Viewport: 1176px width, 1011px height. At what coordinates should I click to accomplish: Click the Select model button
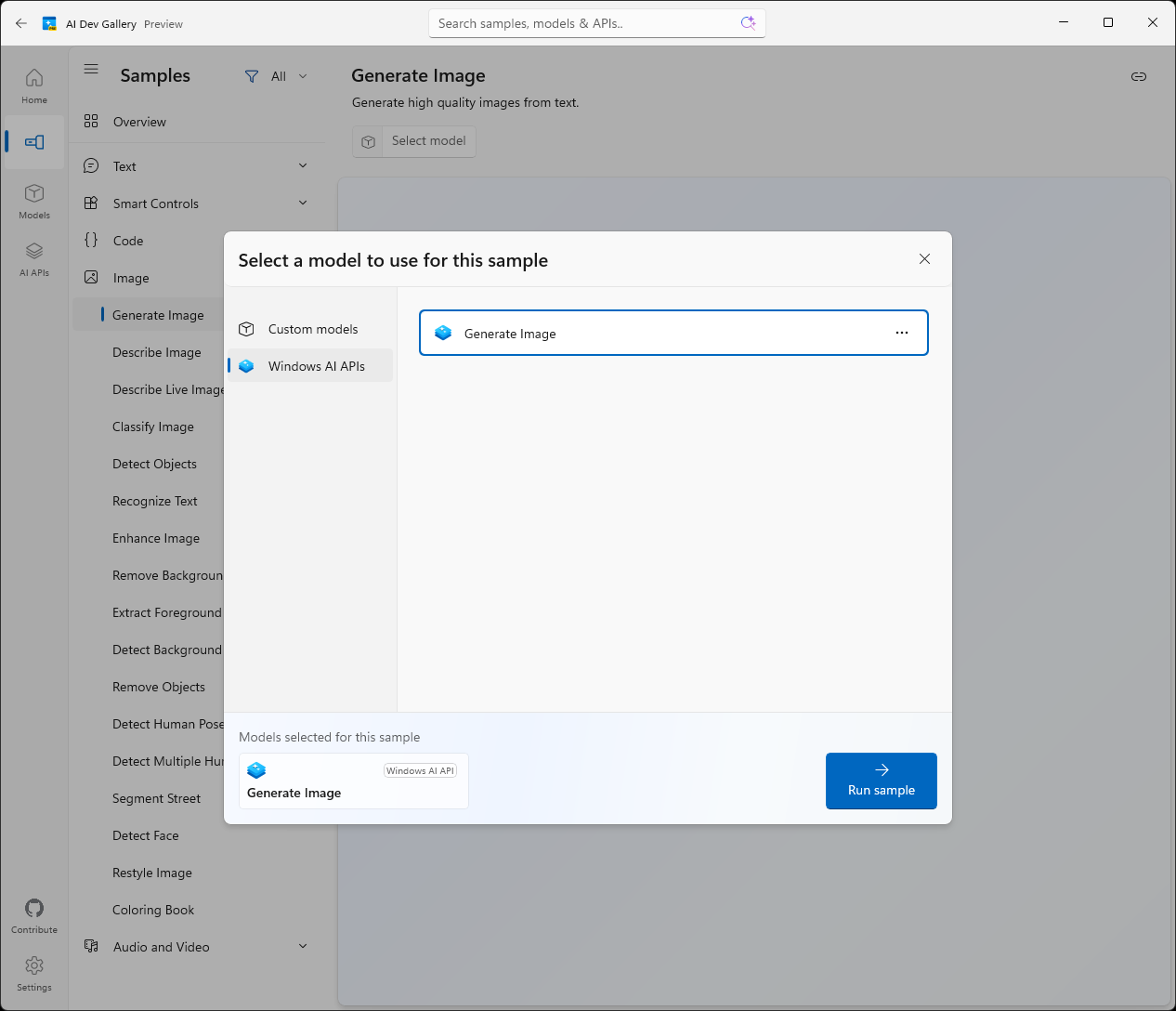(414, 141)
